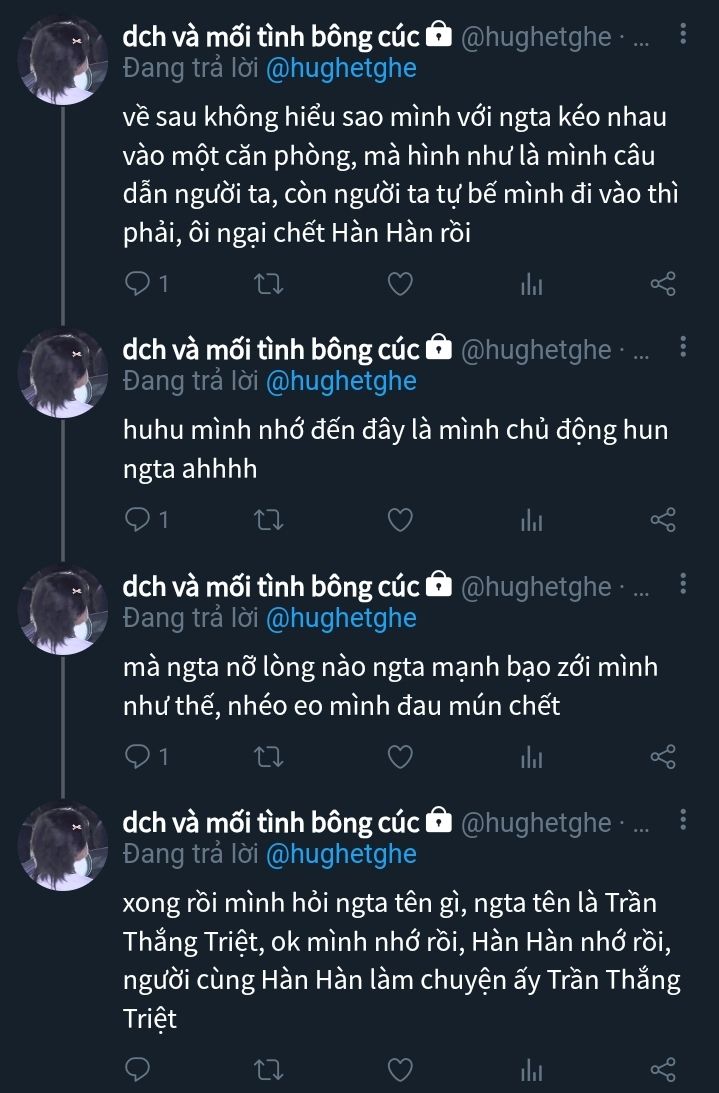Screen dimensions: 719x1093
Task: Click @hughetghe reply link in first tweet
Action: click(340, 68)
